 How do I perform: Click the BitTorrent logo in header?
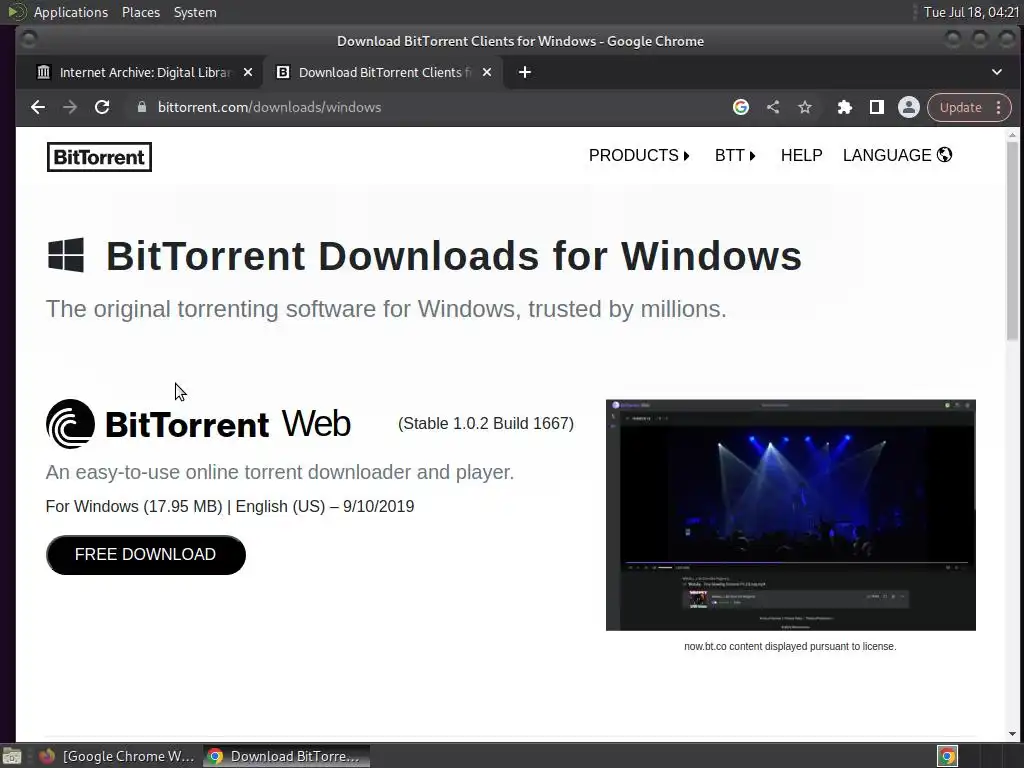click(99, 157)
